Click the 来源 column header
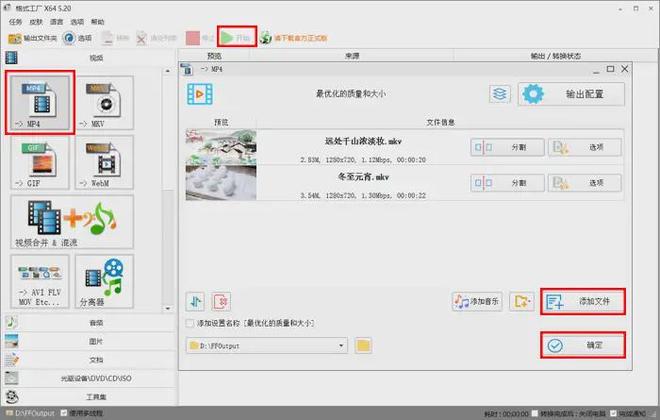 tap(352, 56)
